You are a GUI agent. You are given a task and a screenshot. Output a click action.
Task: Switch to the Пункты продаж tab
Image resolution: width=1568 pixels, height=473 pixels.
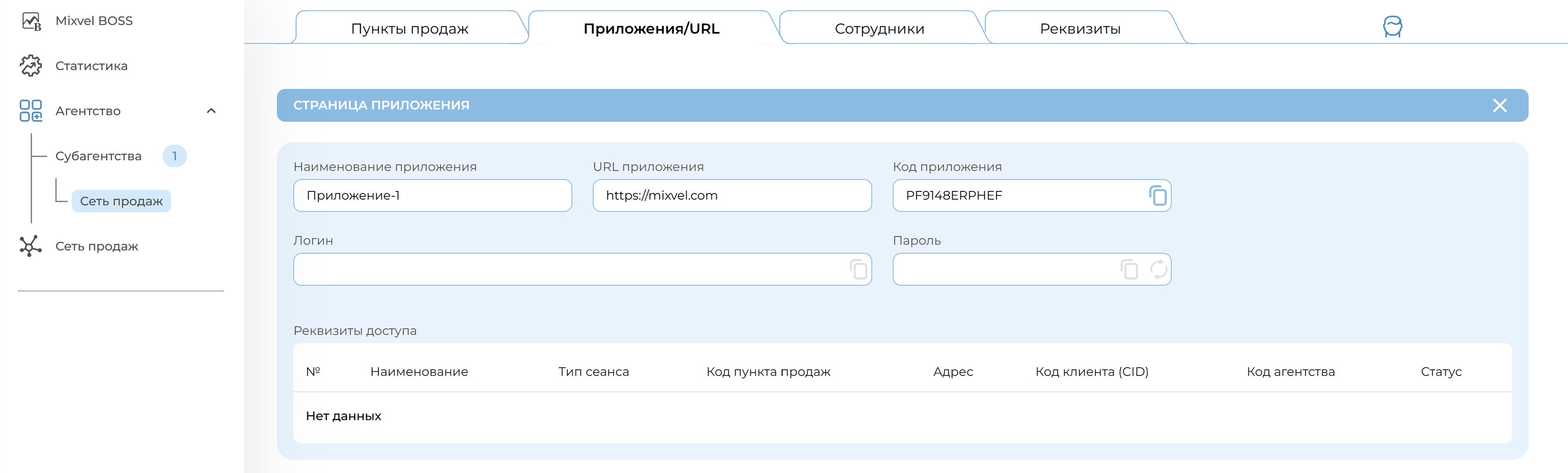tap(410, 29)
